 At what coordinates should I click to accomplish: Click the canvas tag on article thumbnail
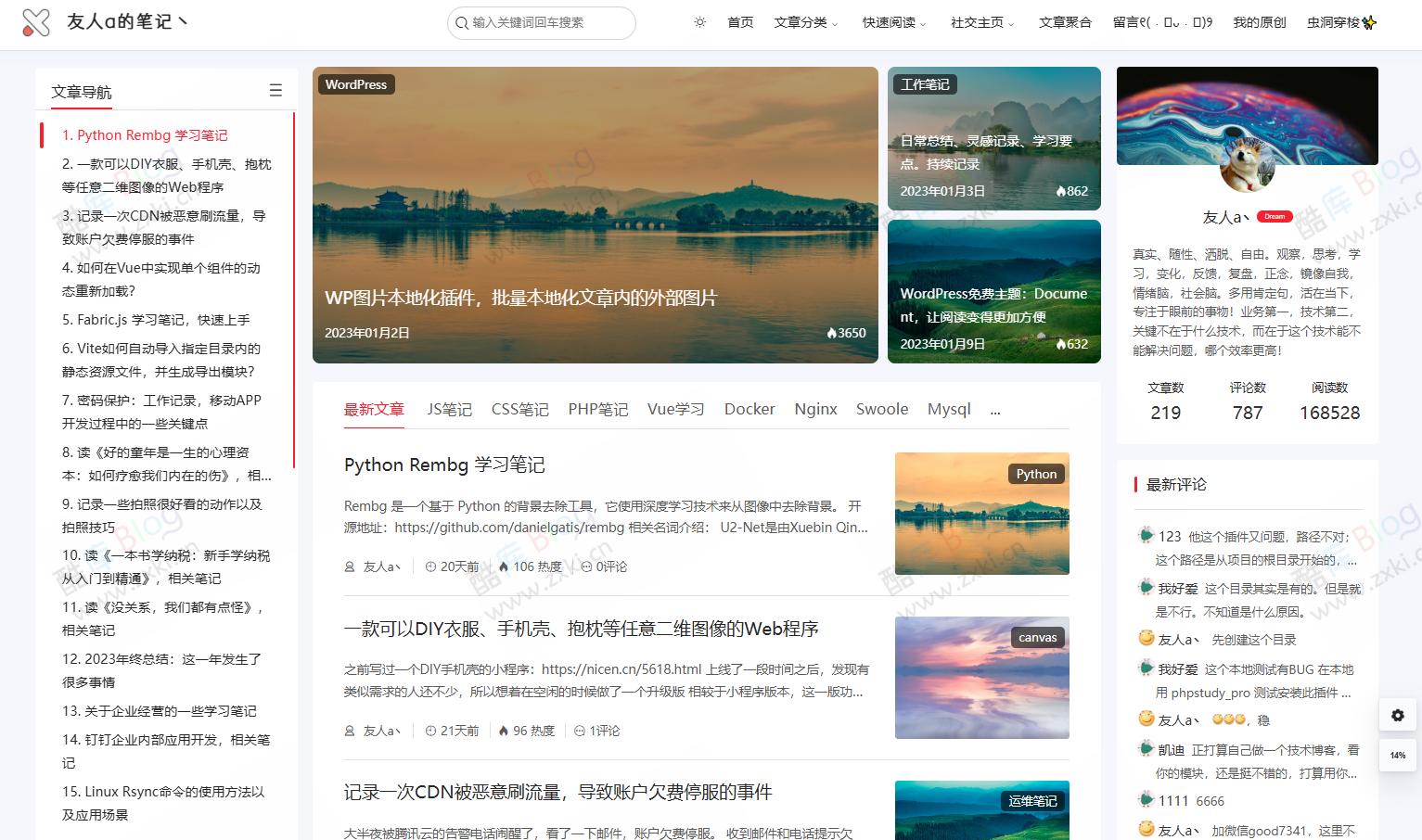tap(1037, 638)
